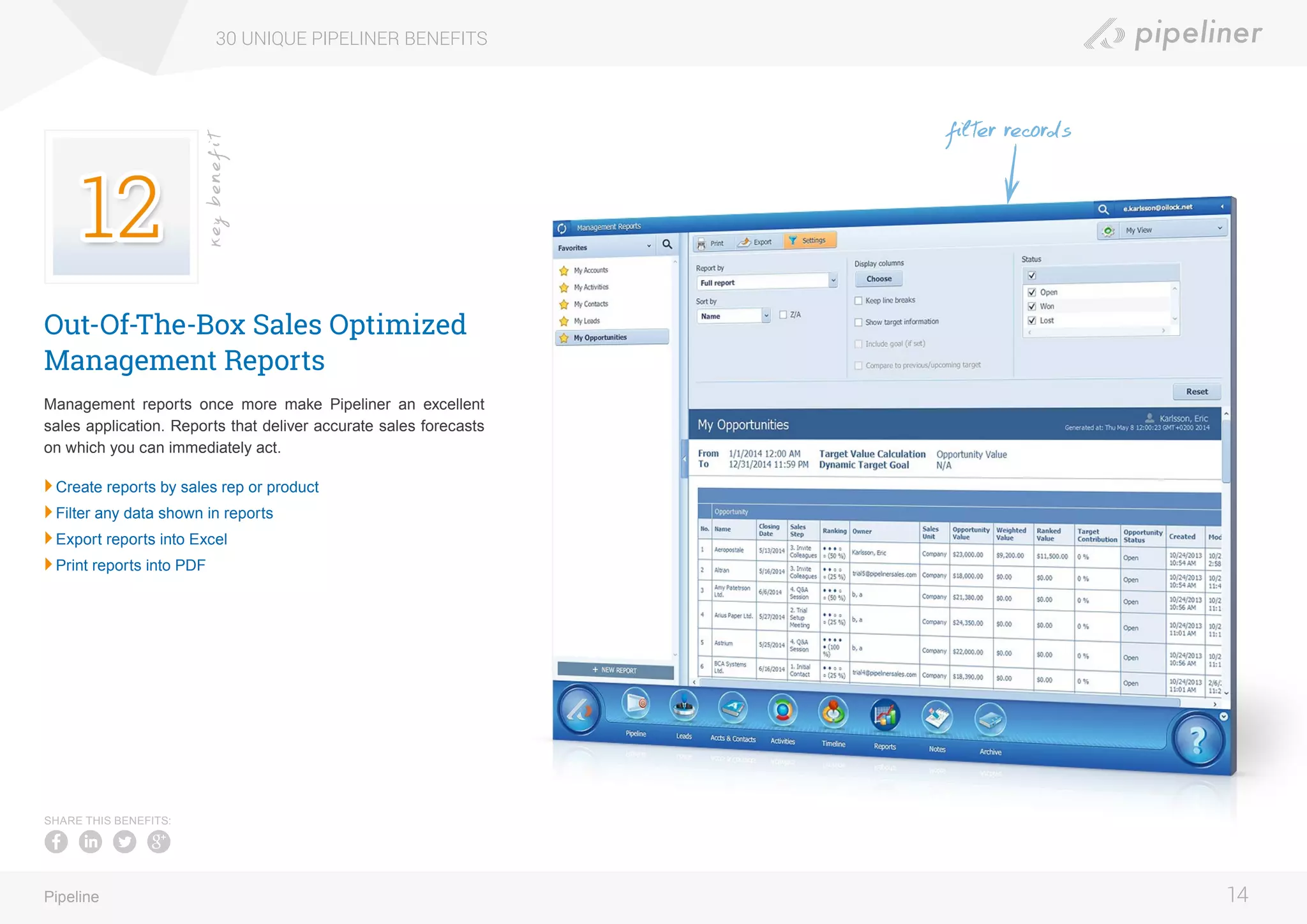
Task: Enable Keep line breaks checkbox
Action: 858,301
